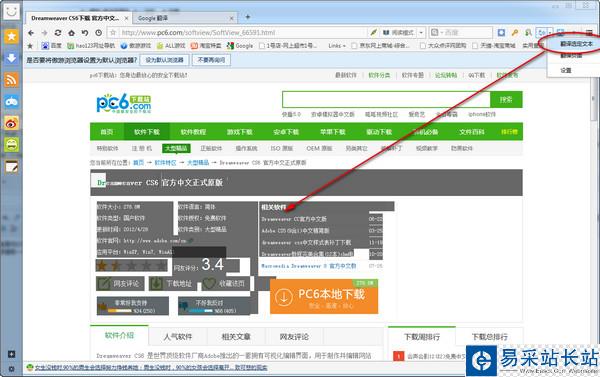This screenshot has height=377, width=600.
Task: Open a new tab with the plus button
Action: tap(248, 17)
